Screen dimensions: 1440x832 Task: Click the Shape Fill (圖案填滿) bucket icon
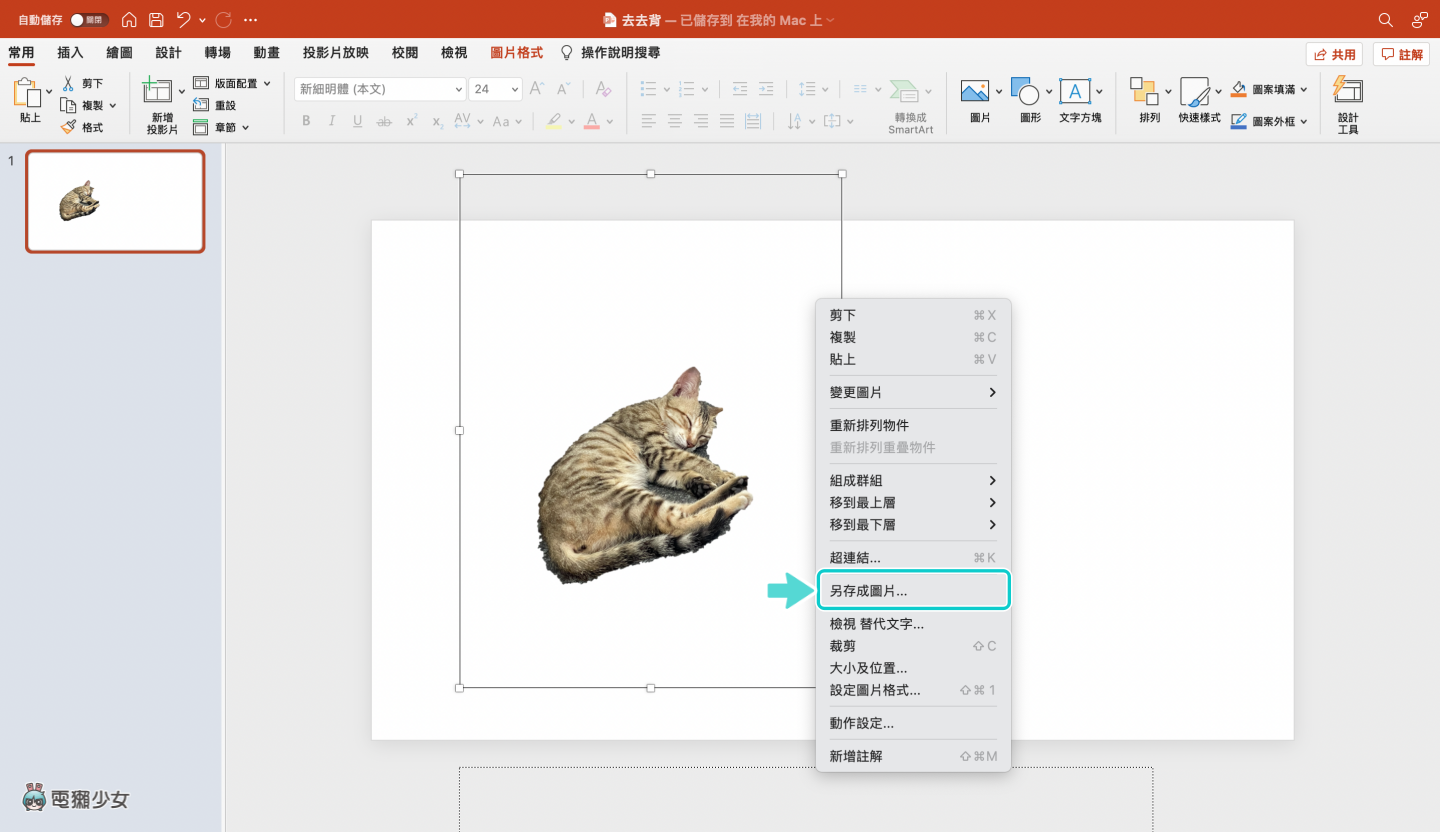(x=1239, y=89)
